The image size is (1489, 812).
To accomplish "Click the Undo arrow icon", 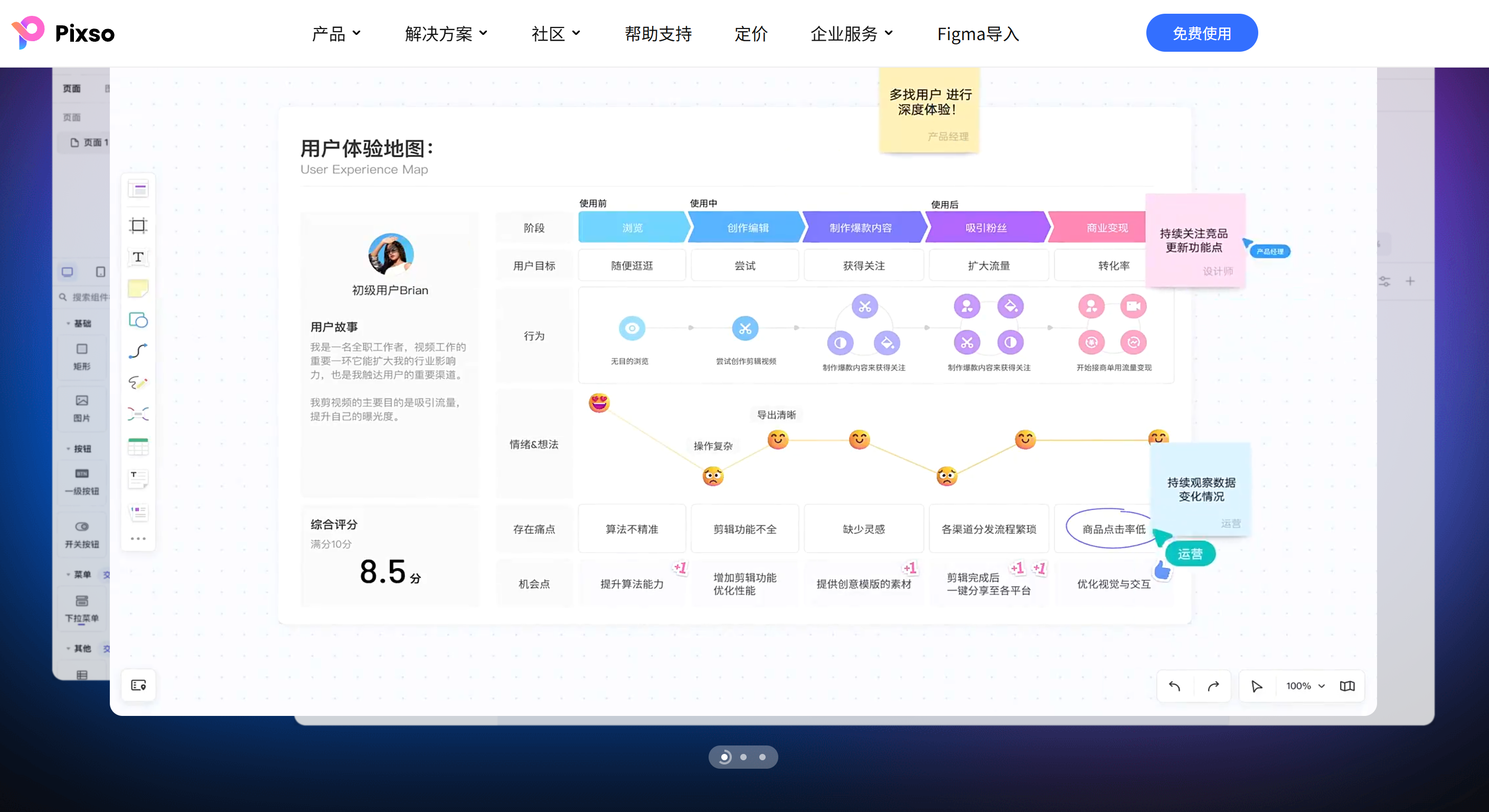I will [1174, 686].
